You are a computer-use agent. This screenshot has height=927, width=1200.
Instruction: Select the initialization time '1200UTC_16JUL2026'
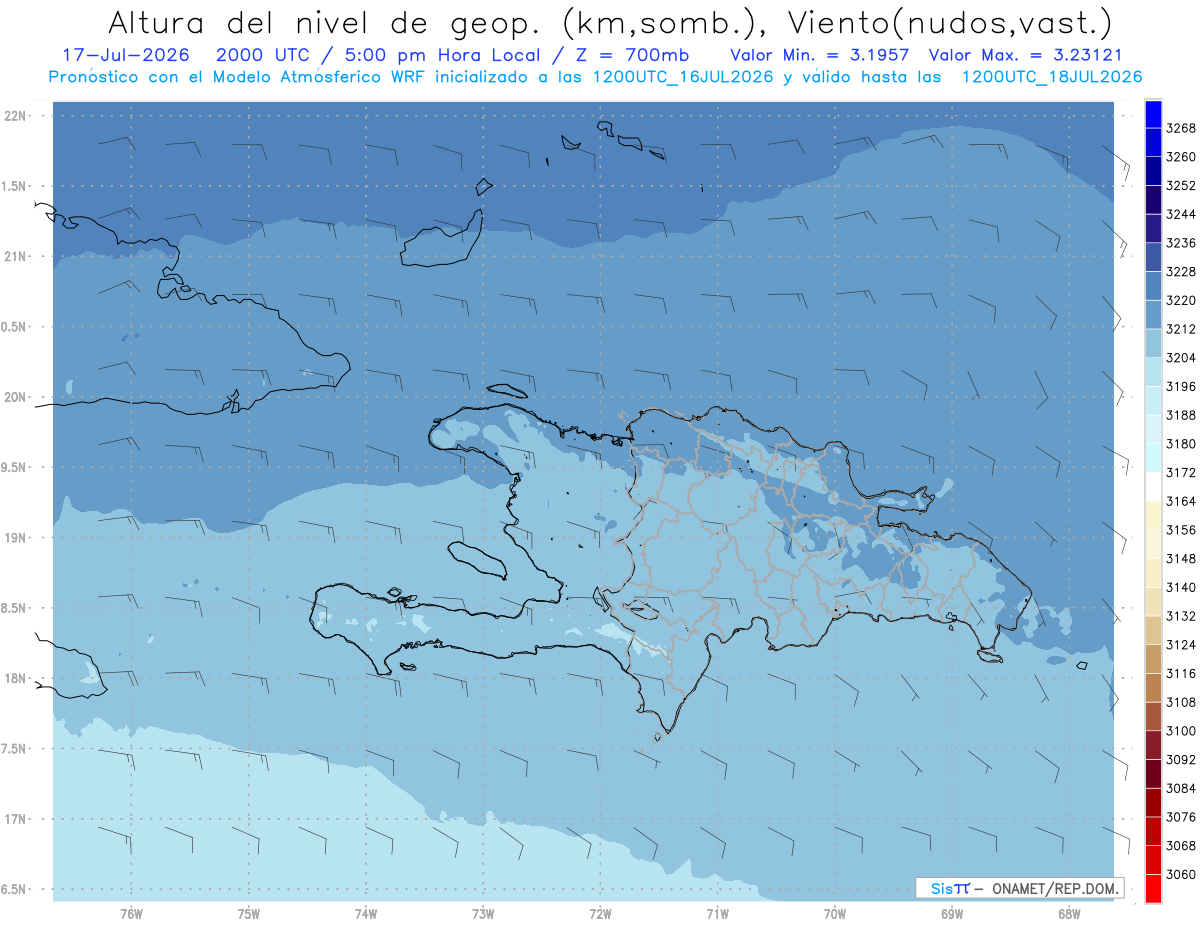pyautogui.click(x=682, y=77)
